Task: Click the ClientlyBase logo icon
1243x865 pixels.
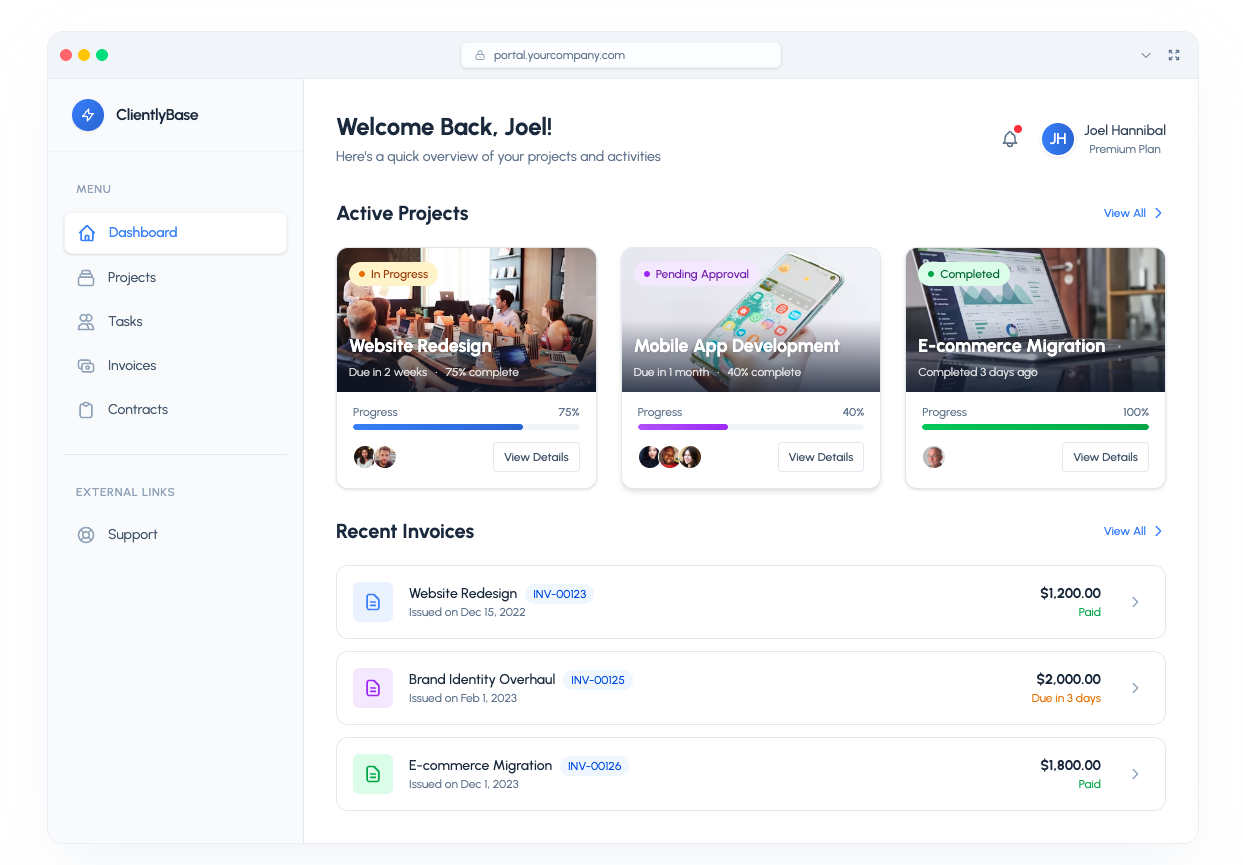Action: point(88,115)
